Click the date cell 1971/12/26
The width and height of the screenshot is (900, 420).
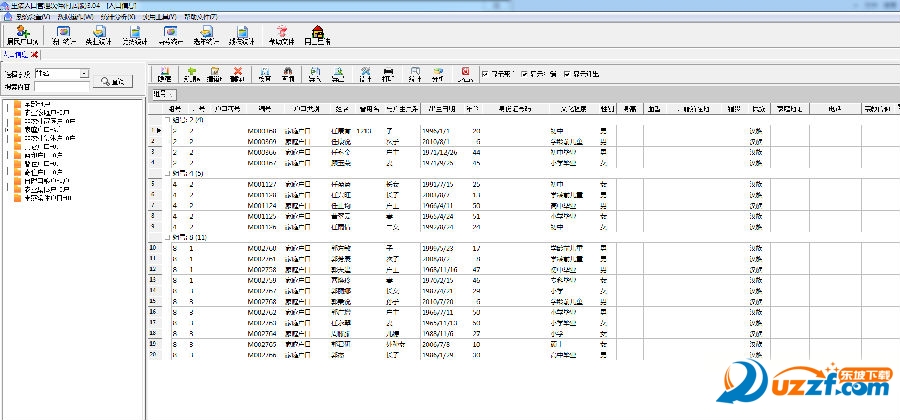point(442,152)
